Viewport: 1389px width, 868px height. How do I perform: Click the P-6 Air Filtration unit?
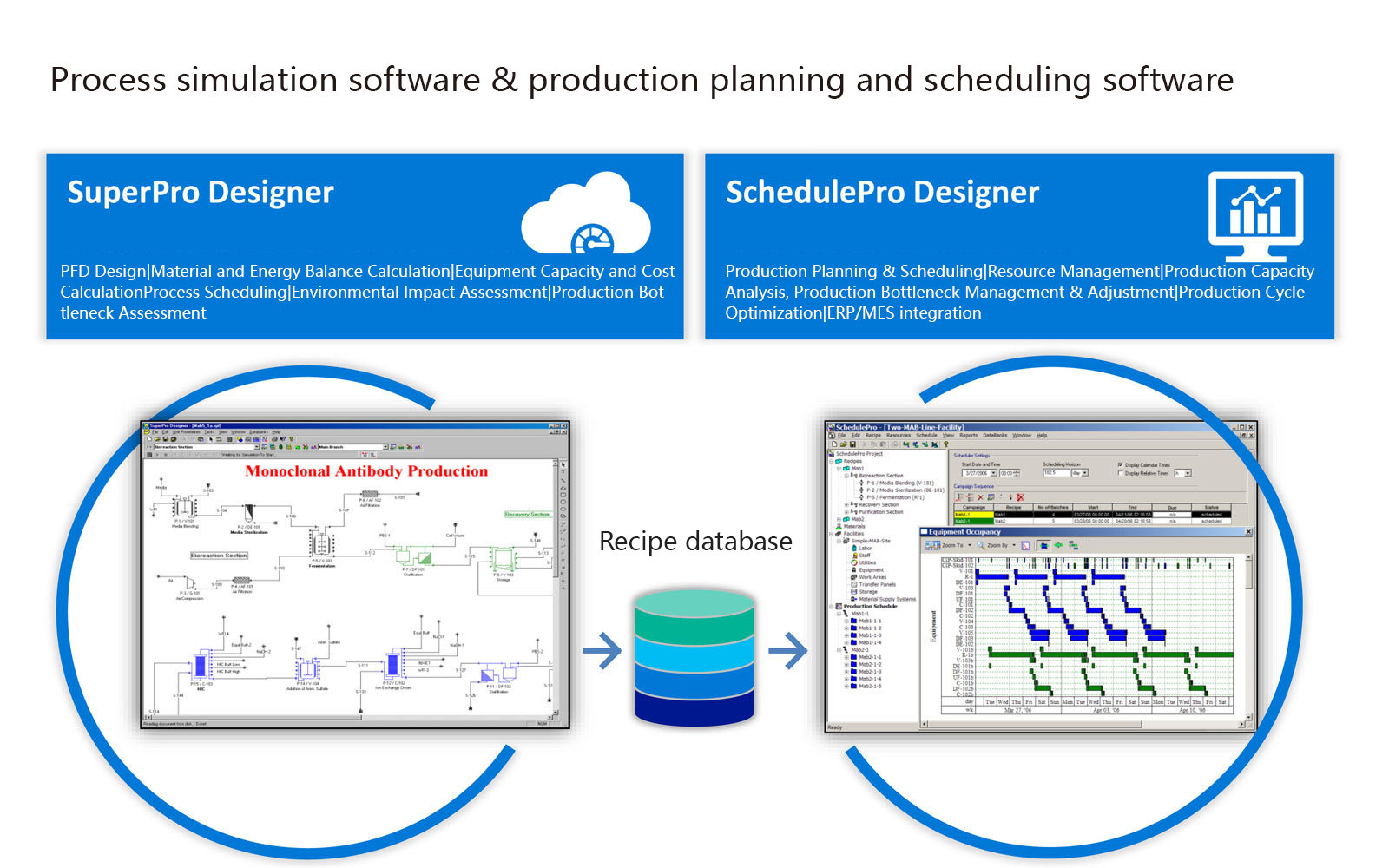[370, 494]
